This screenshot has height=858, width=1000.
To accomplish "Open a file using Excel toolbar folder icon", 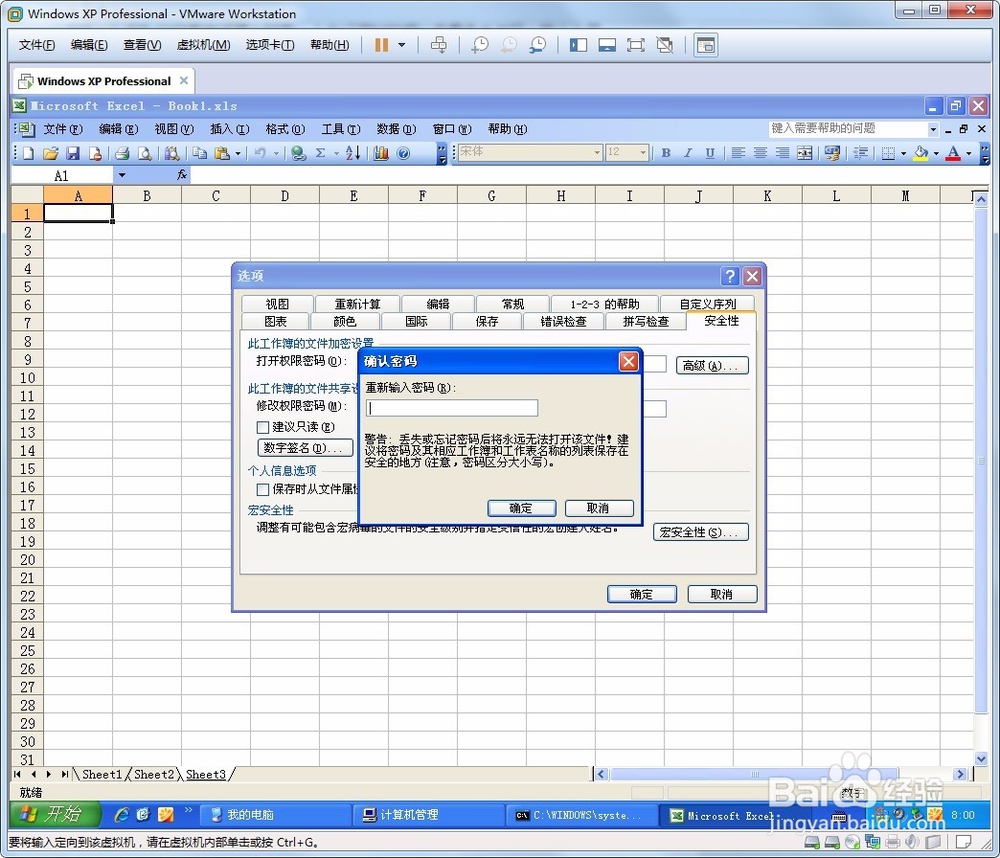I will [51, 153].
